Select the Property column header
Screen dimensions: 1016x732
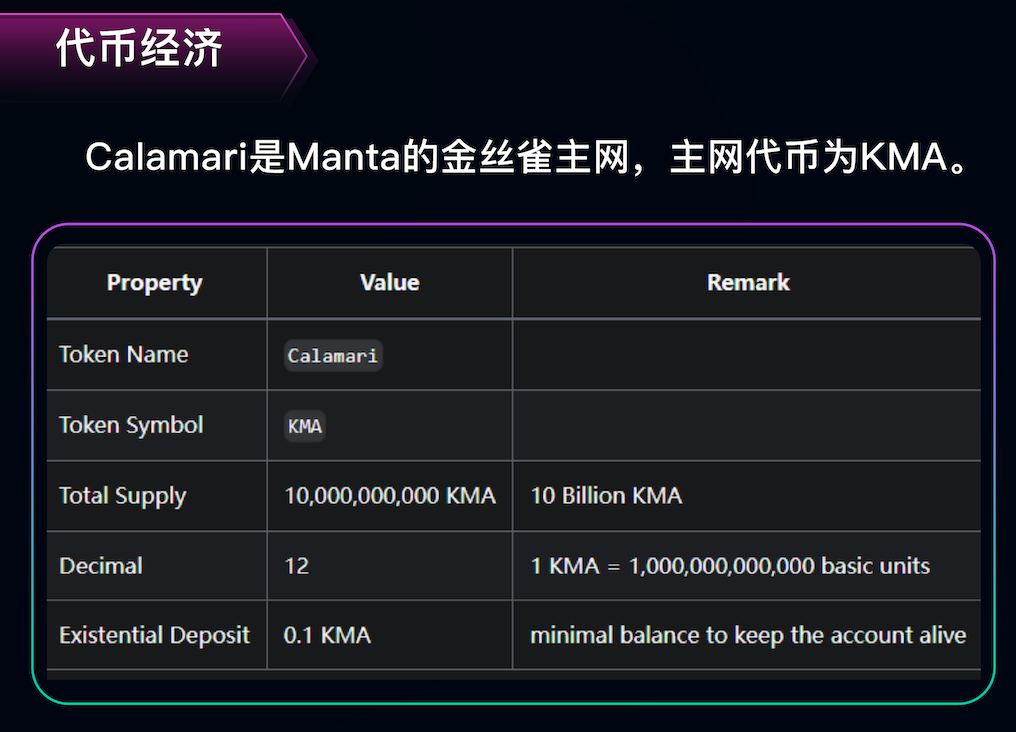click(x=155, y=283)
